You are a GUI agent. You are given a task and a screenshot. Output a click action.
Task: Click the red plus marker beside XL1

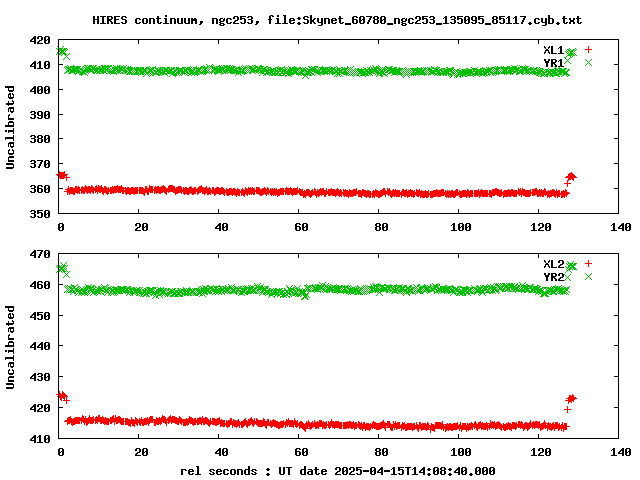(x=588, y=49)
